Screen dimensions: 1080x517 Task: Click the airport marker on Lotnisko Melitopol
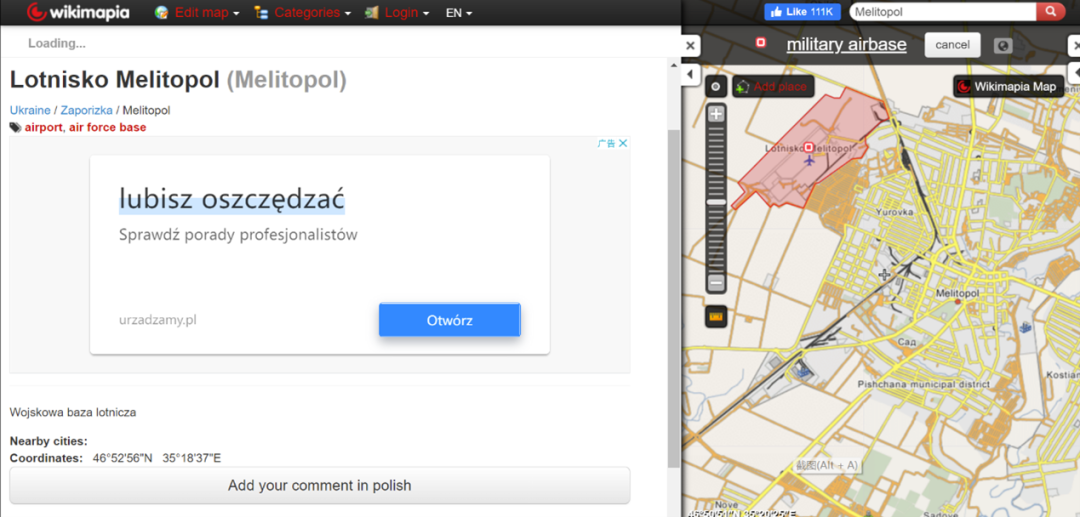809,147
